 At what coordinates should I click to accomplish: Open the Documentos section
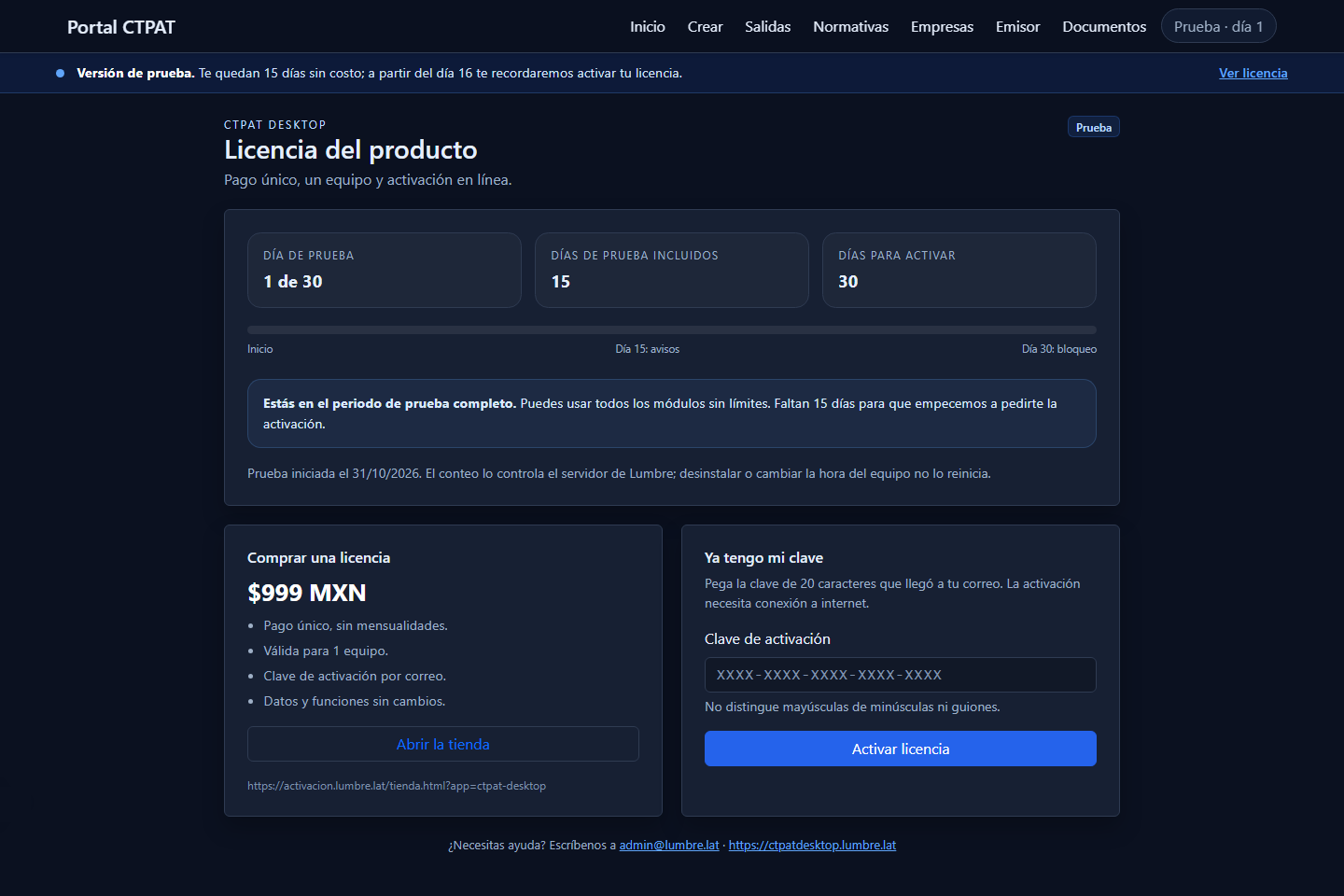coord(1104,27)
